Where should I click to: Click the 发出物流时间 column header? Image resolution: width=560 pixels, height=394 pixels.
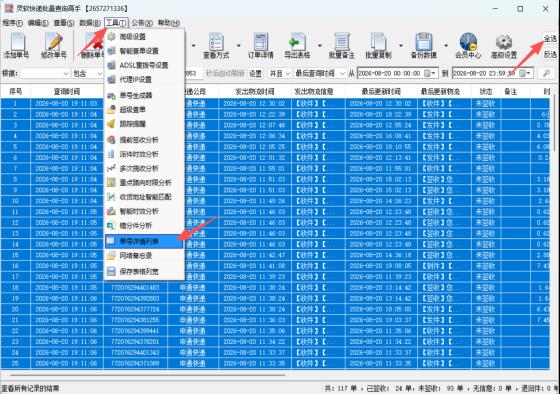(255, 91)
